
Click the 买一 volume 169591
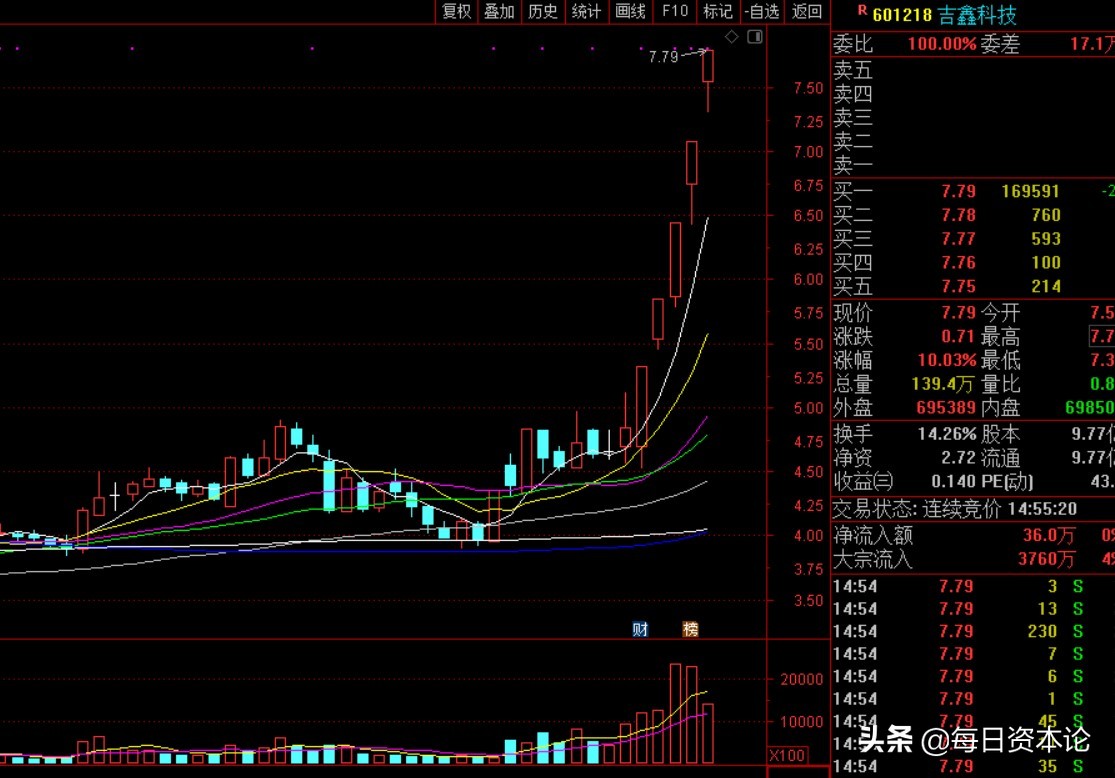tap(1030, 191)
